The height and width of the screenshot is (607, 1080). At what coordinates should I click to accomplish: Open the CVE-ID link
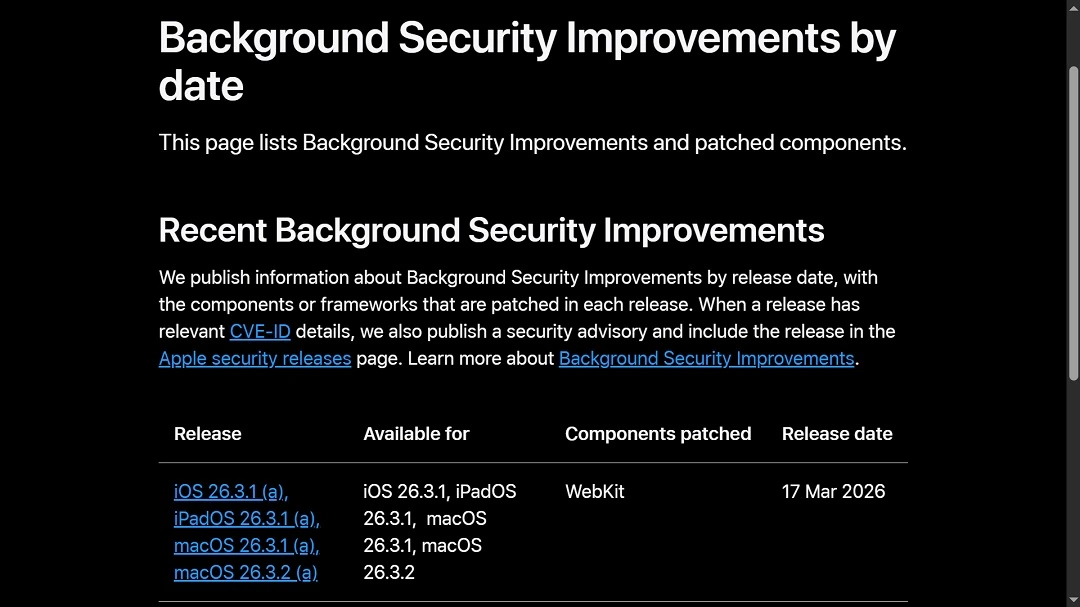[x=260, y=331]
